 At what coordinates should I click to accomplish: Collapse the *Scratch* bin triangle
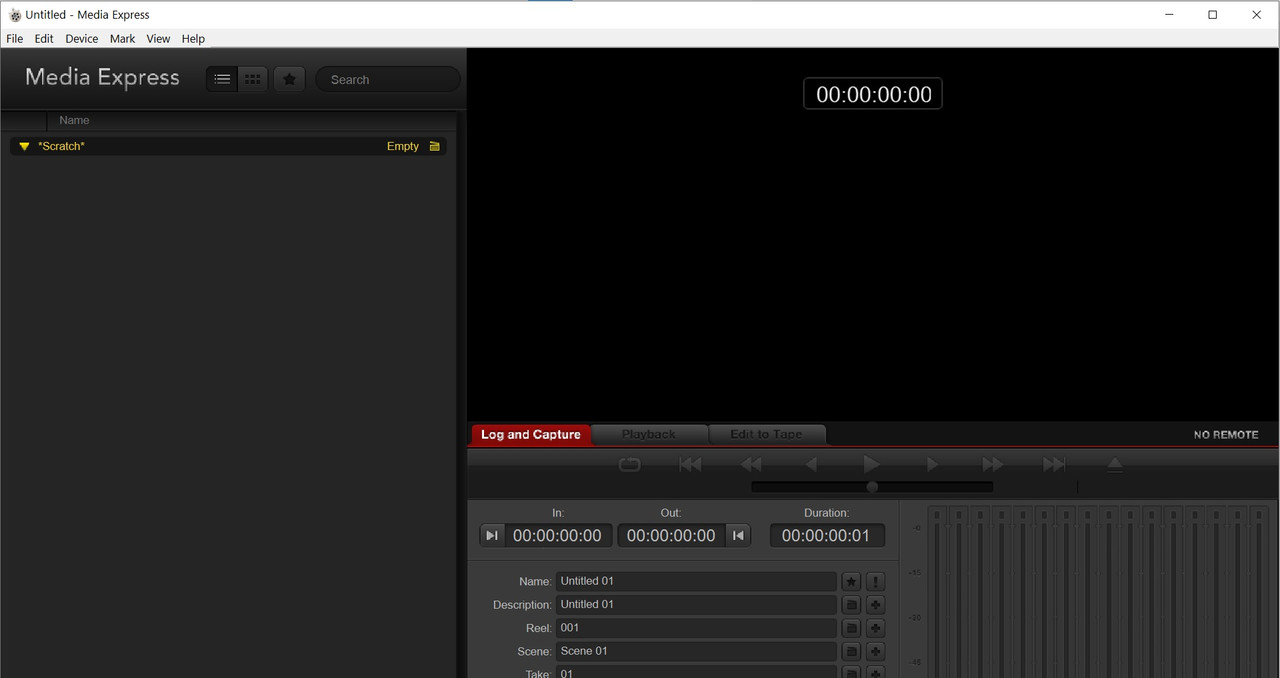tap(24, 146)
